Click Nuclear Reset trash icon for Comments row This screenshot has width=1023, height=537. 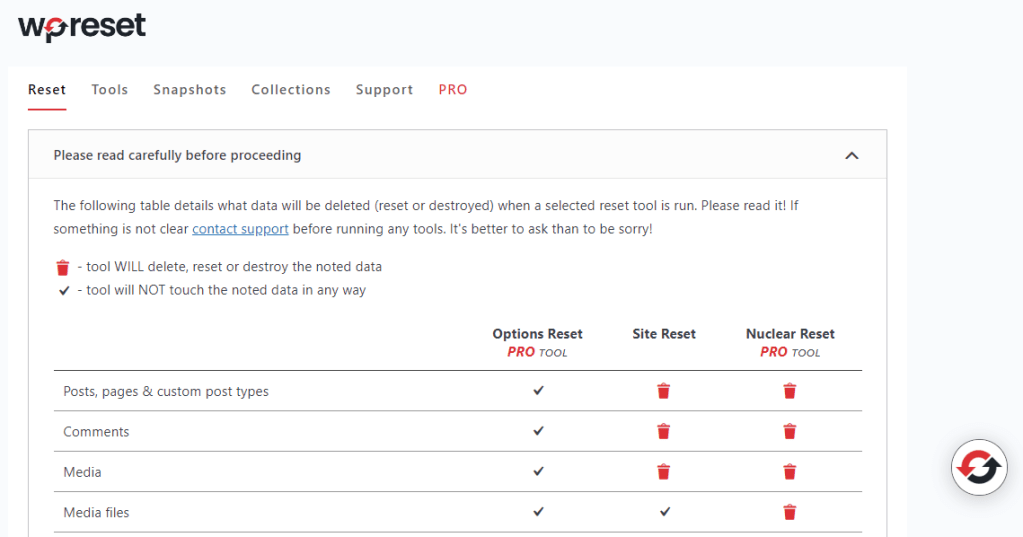[x=790, y=431]
